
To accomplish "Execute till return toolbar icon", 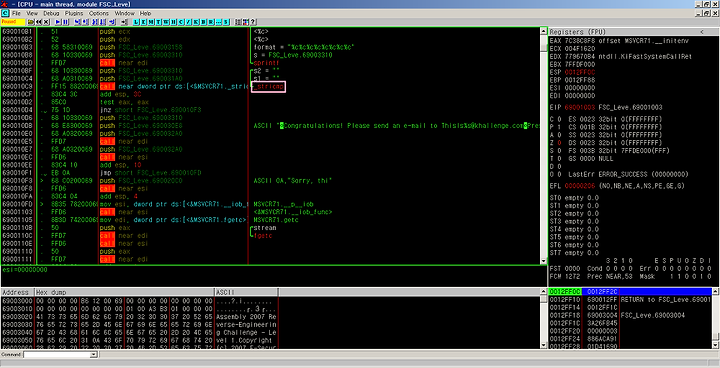I will click(112, 22).
